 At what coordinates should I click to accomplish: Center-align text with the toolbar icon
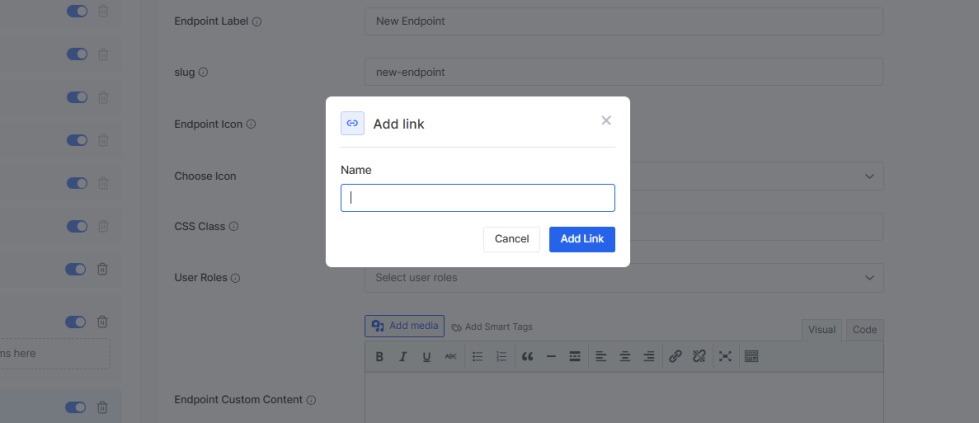[625, 357]
